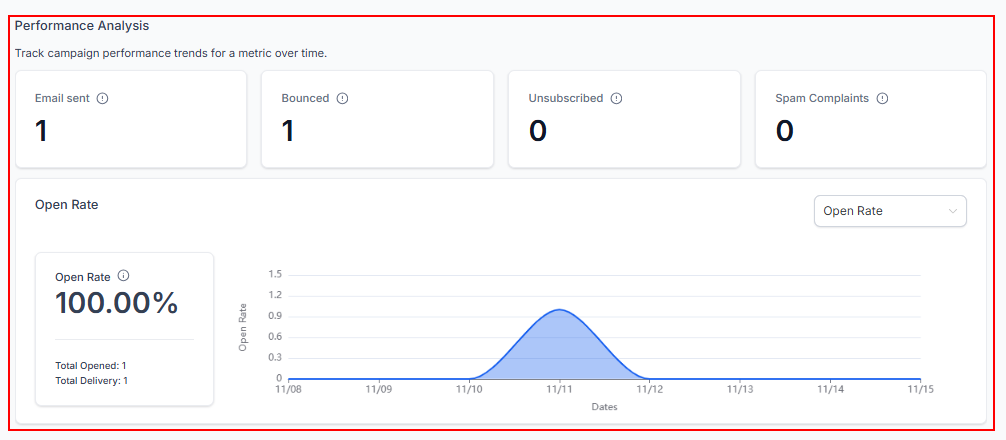Screen dimensions: 1006x440
Task: Click the chart peak at 11/11
Action: (560, 310)
